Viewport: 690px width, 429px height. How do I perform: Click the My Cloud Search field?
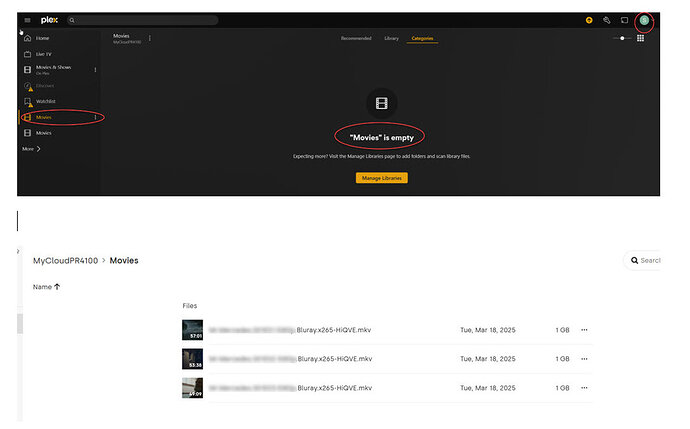tap(642, 260)
